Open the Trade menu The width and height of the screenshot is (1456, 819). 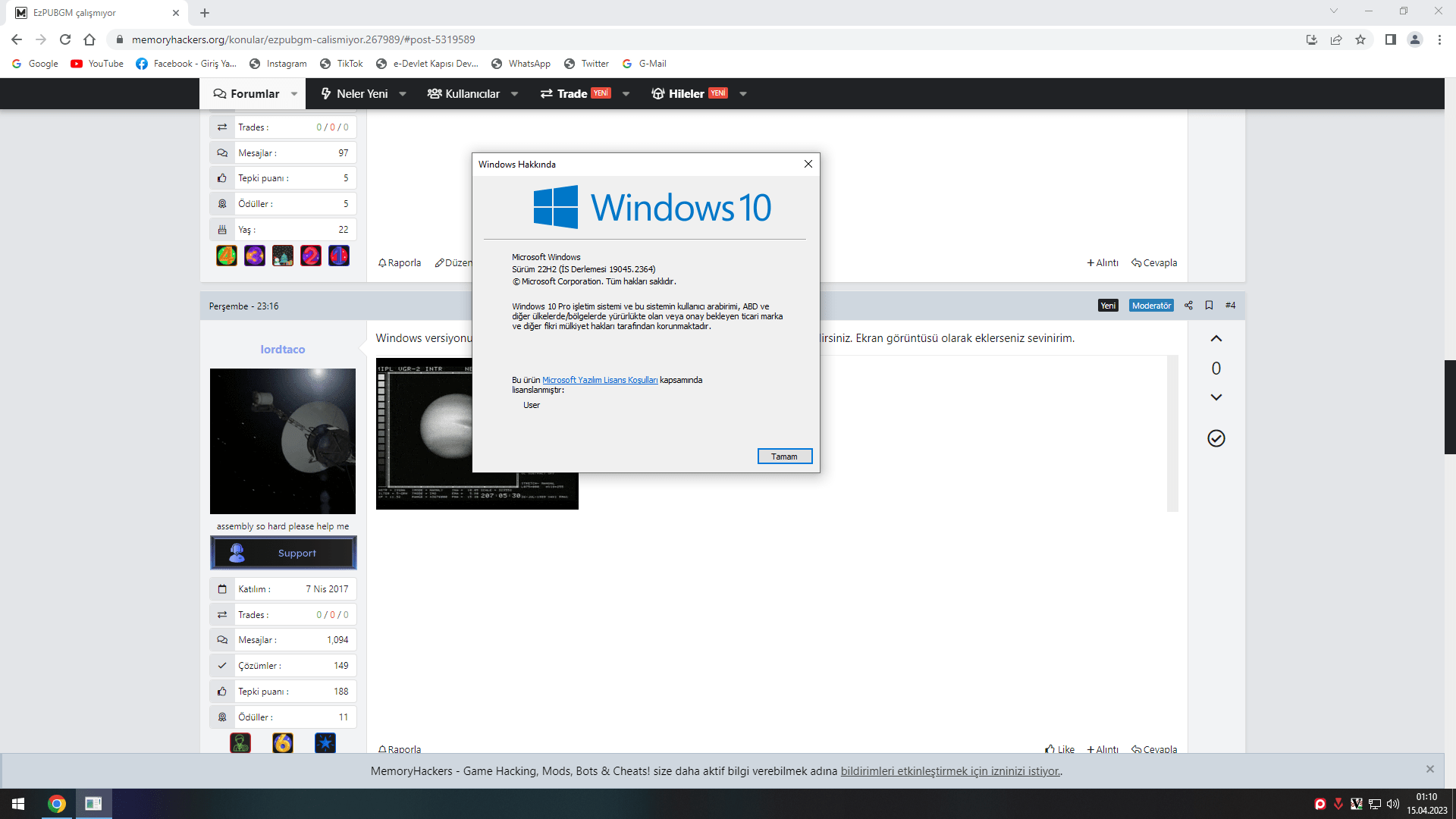(575, 93)
